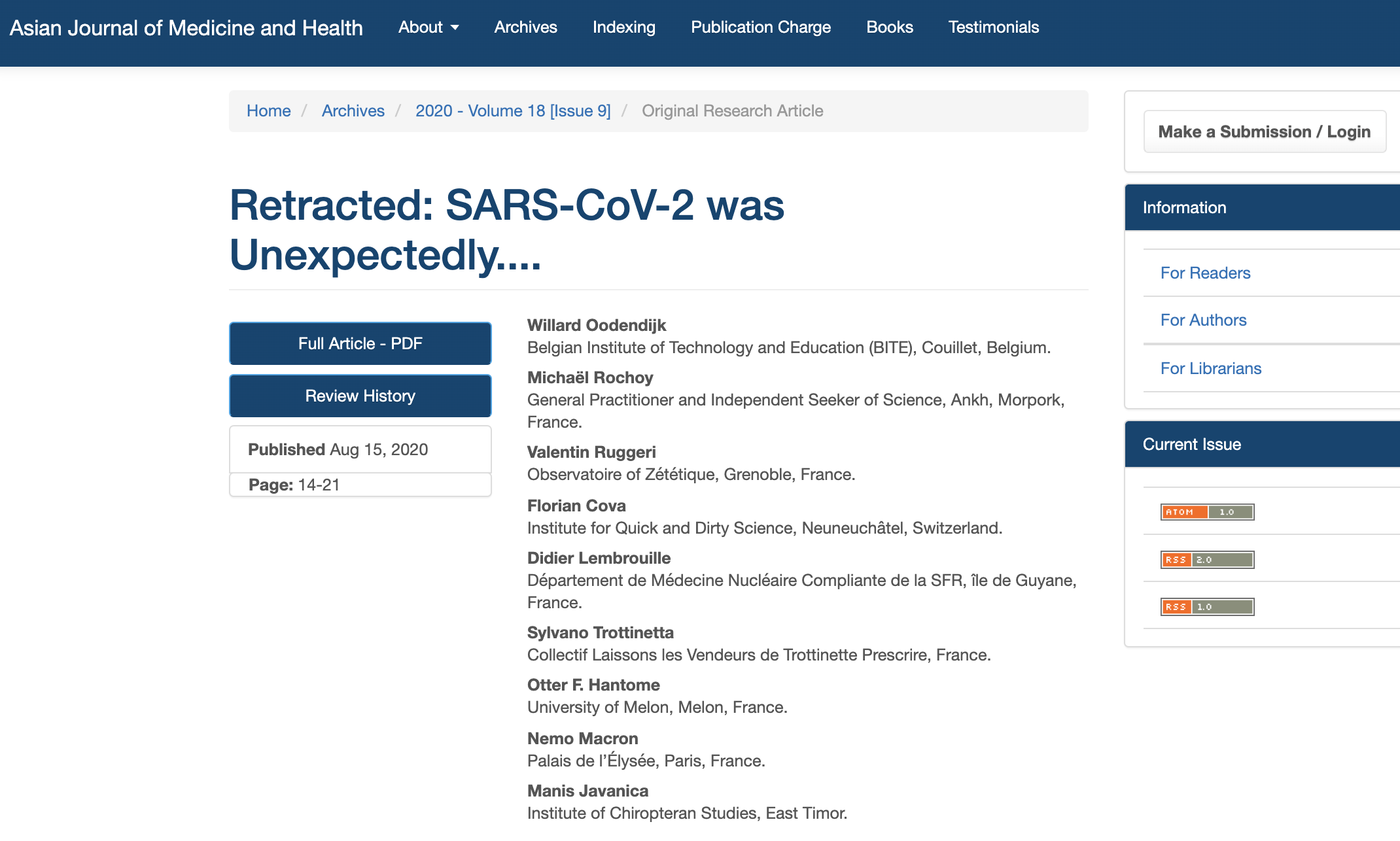The height and width of the screenshot is (841, 1400).
Task: Open the RSS 1.0 feed badge
Action: (1207, 607)
